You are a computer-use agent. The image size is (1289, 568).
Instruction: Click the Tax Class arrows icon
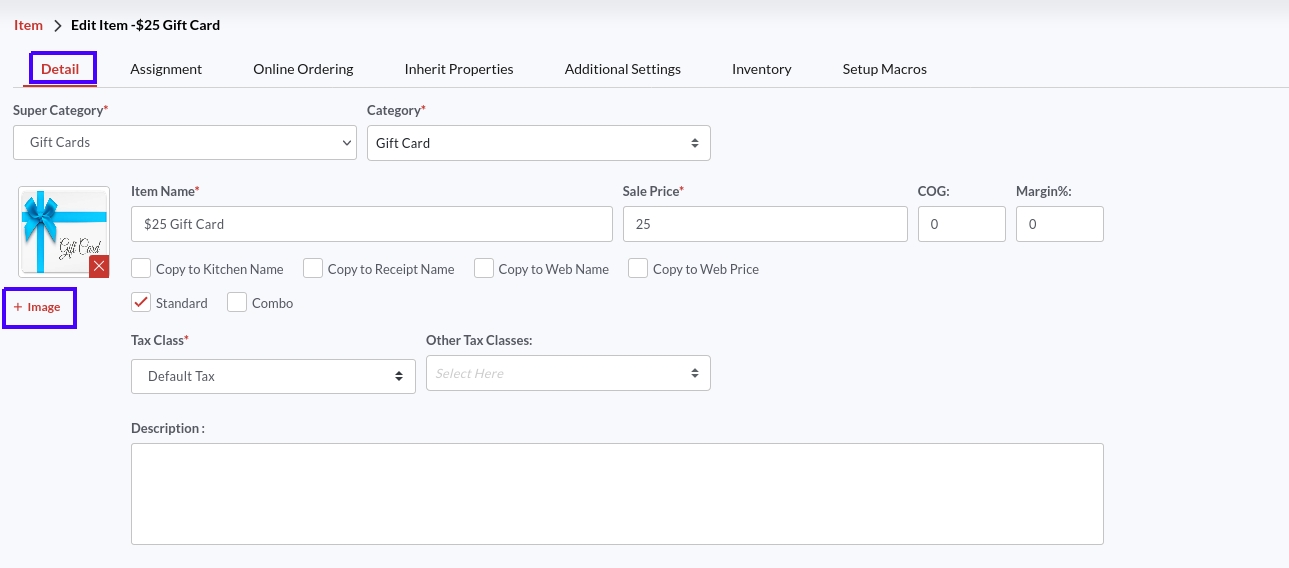point(399,377)
